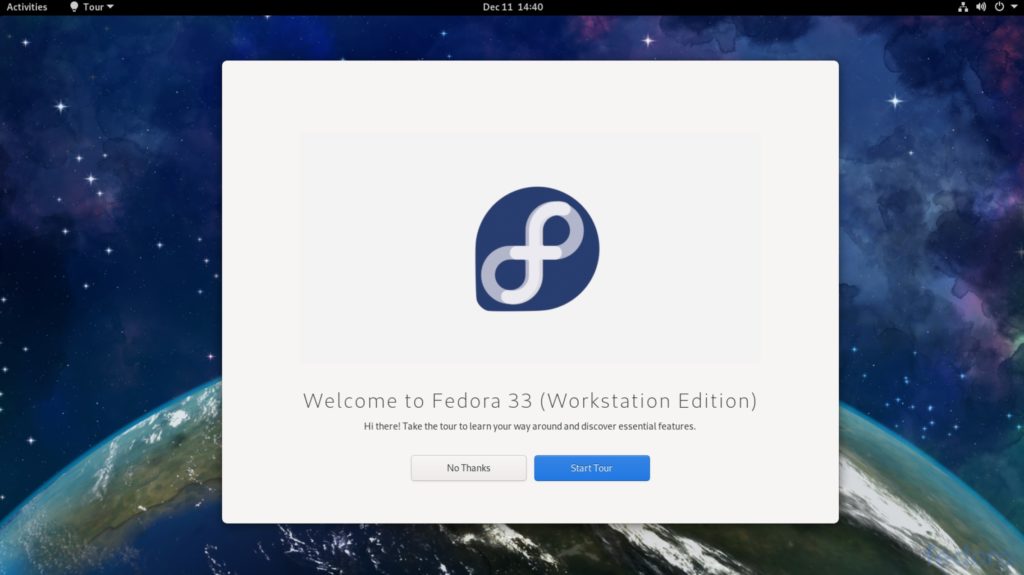Click the wired network status icon
Screen dimensions: 1024x575
(x=963, y=7)
